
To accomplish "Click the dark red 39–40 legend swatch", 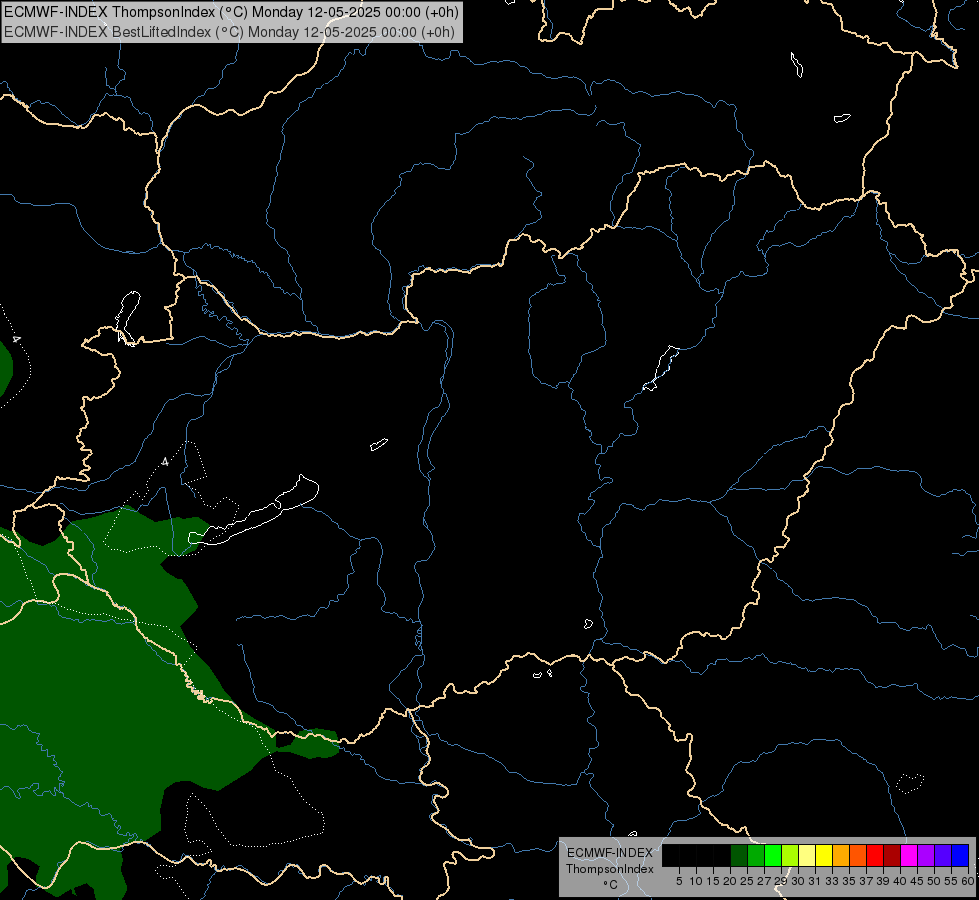I will coord(892,855).
